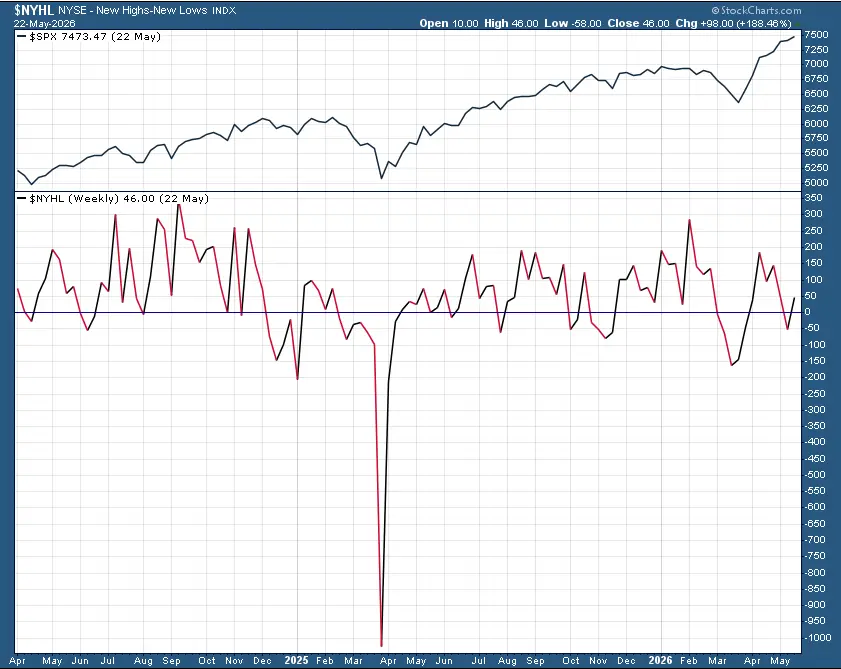Click the High 46.00 value
The height and width of the screenshot is (669, 841).
point(511,24)
